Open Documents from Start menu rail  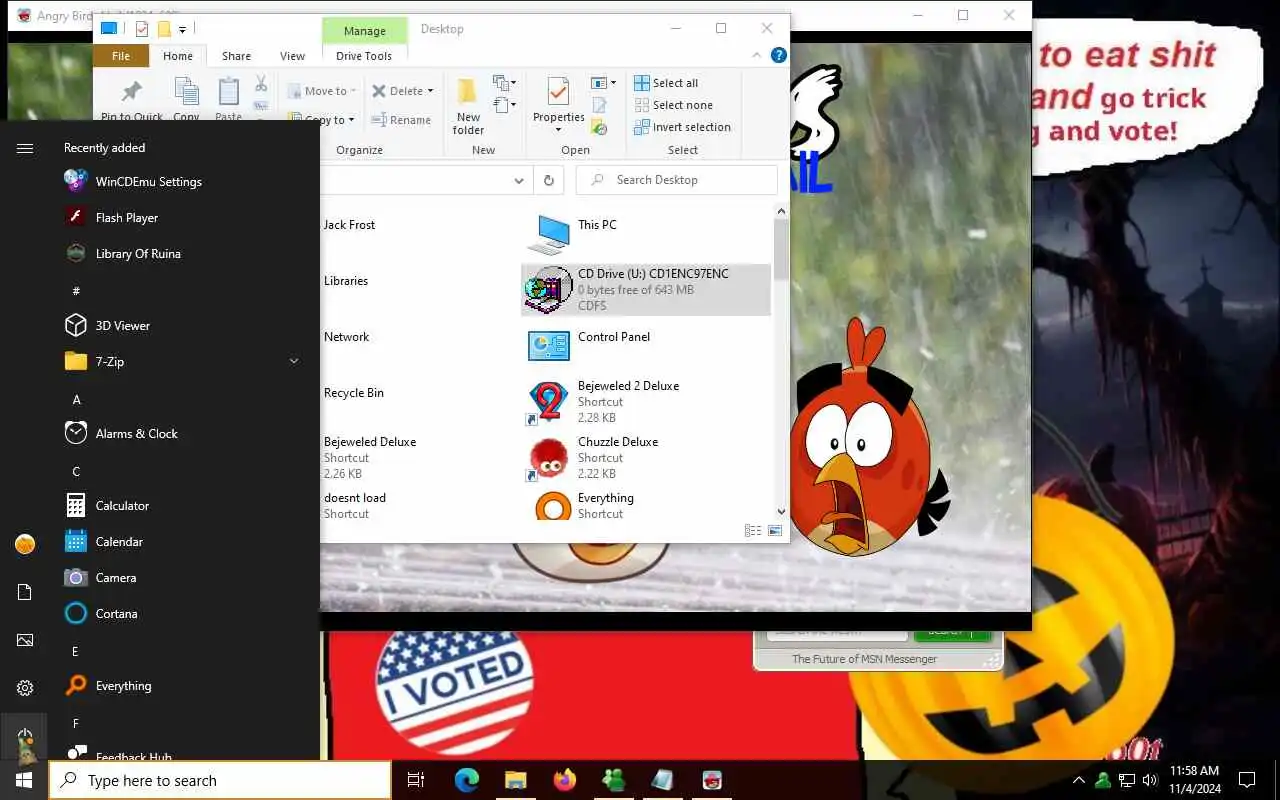(x=25, y=592)
